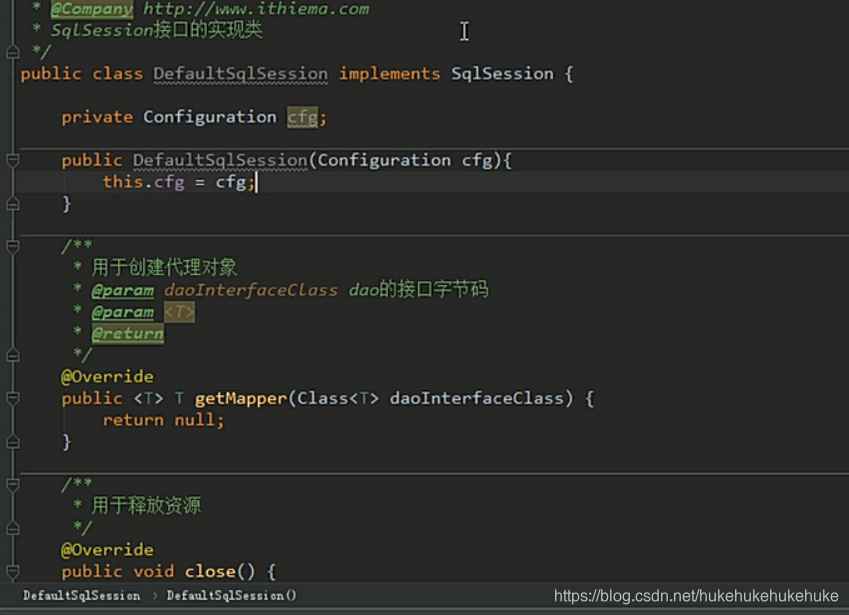849x615 pixels.
Task: Click the return null statement
Action: 163,420
